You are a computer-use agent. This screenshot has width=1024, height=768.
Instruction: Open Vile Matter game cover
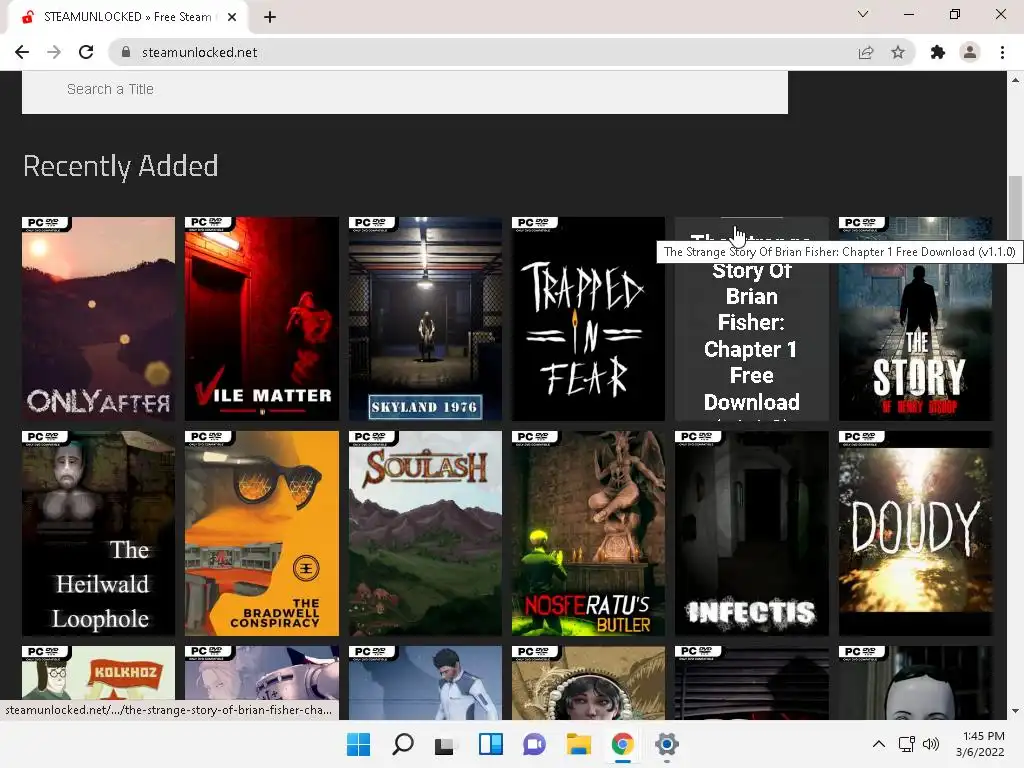[262, 319]
